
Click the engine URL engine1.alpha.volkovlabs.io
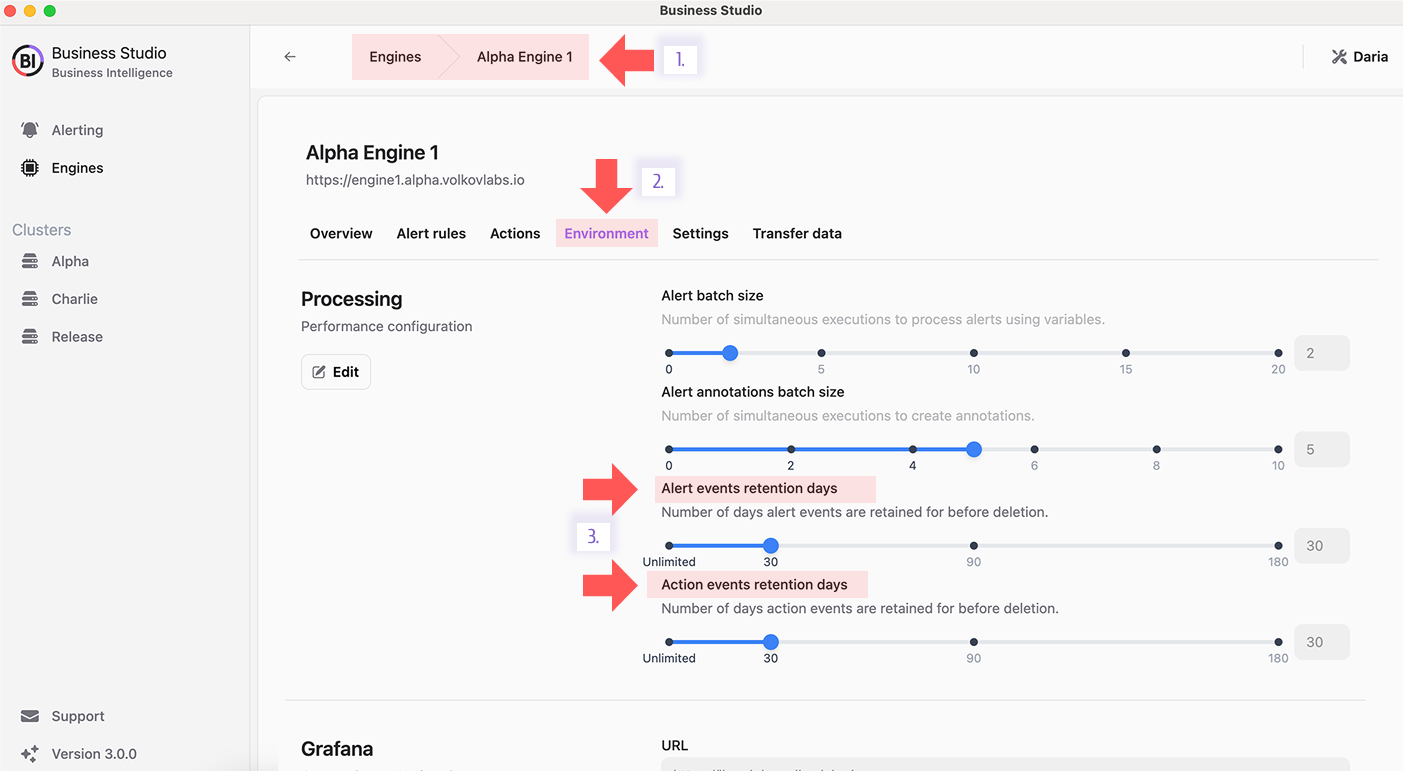(x=415, y=180)
